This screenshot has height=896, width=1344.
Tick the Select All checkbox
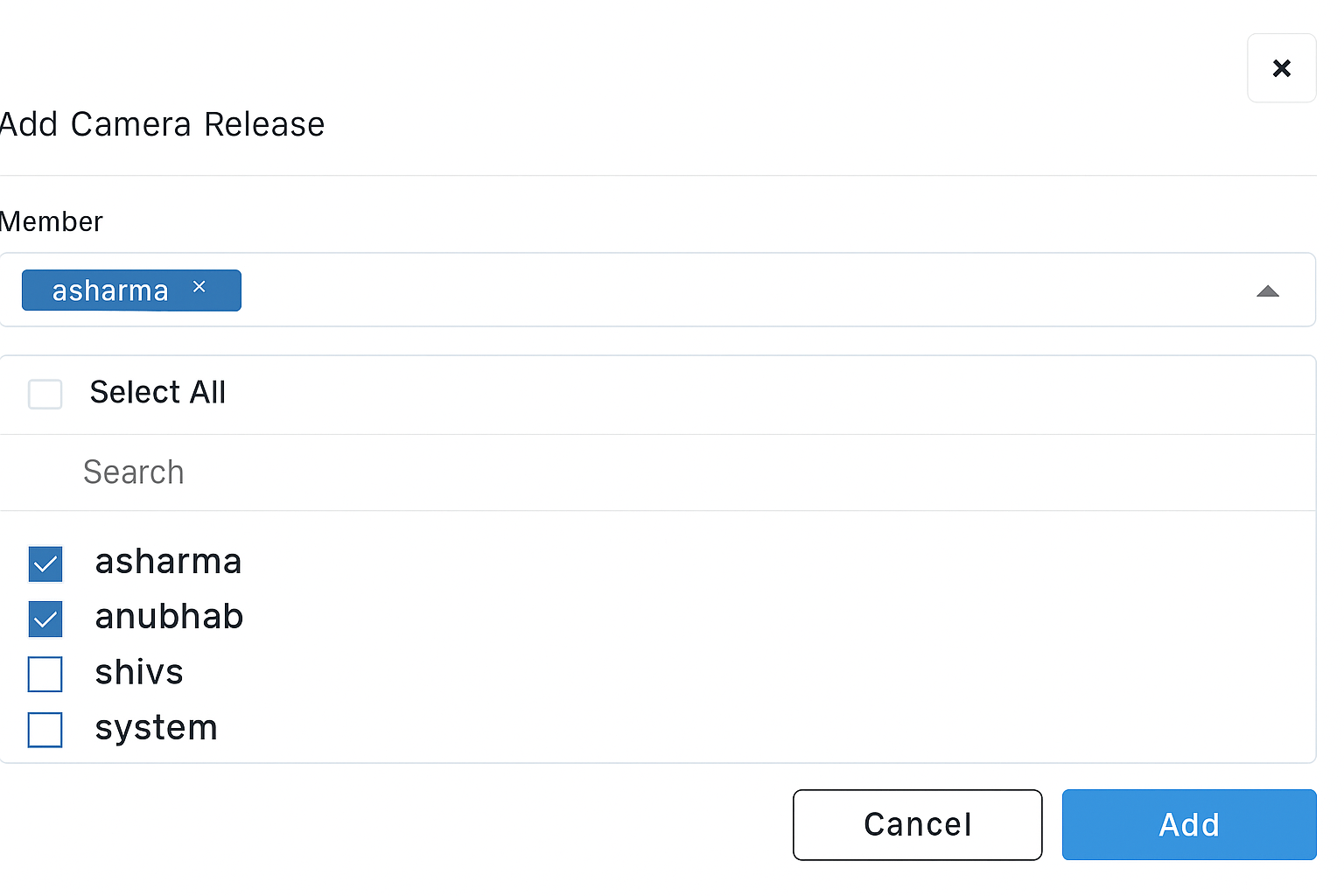[x=45, y=394]
